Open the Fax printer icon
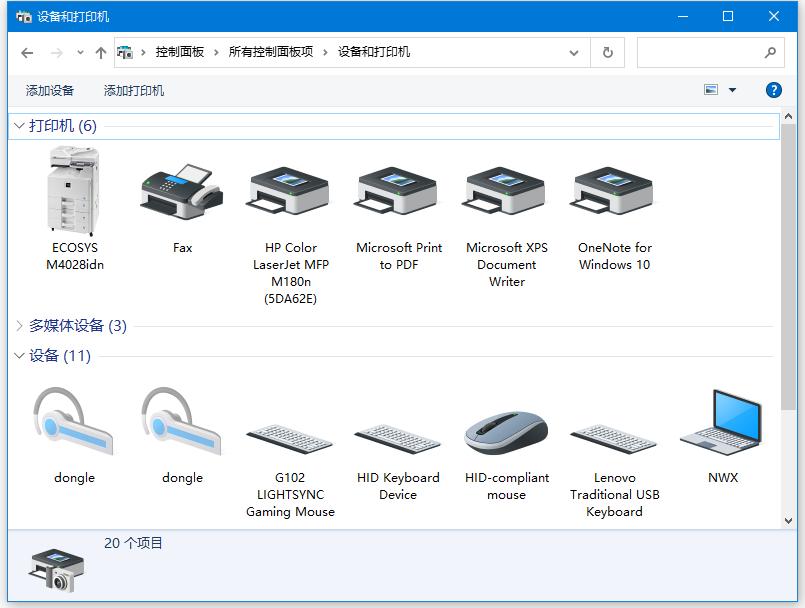This screenshot has width=805, height=608. pyautogui.click(x=181, y=190)
